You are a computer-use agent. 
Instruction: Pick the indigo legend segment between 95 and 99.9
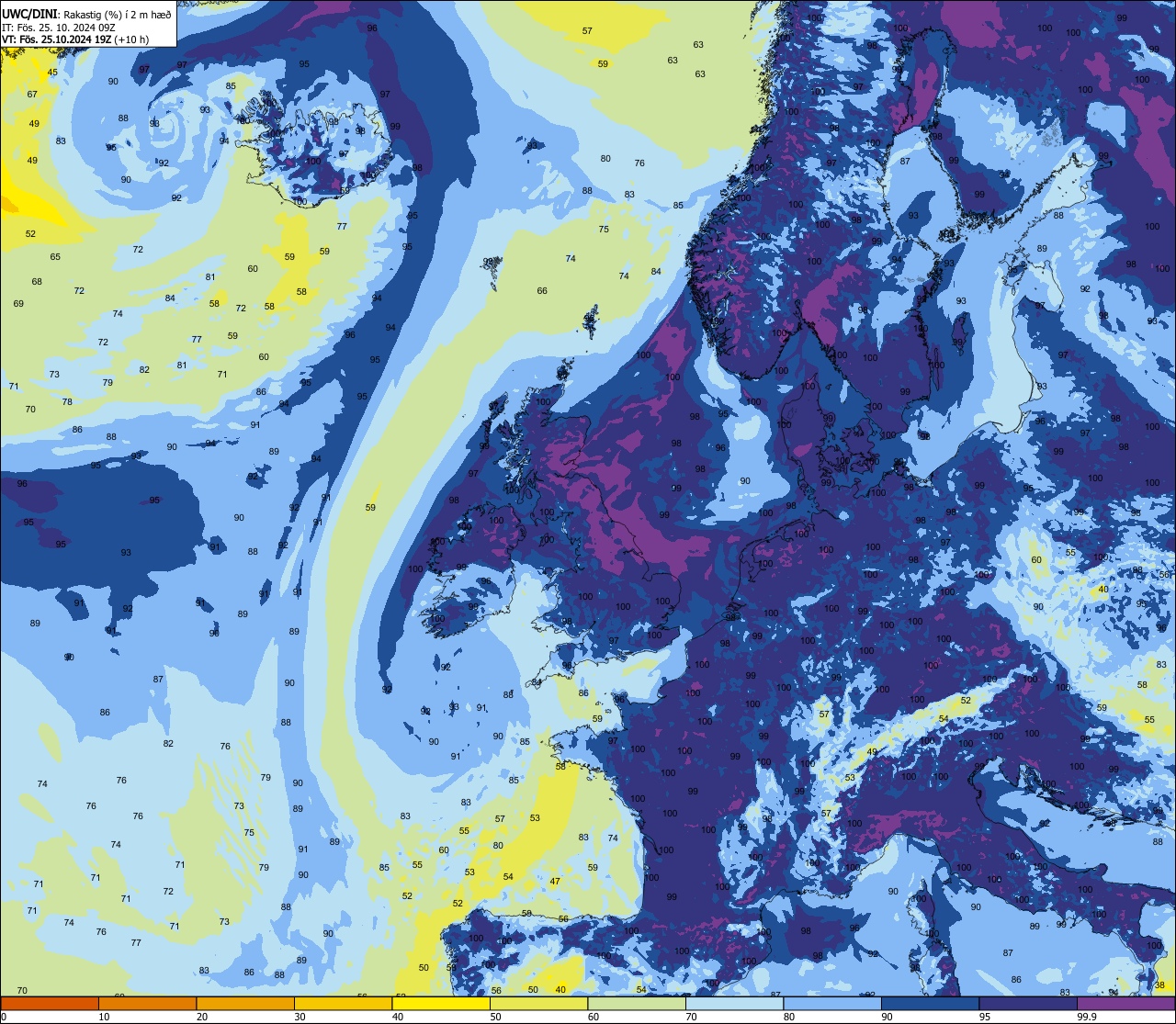coord(1028,1003)
